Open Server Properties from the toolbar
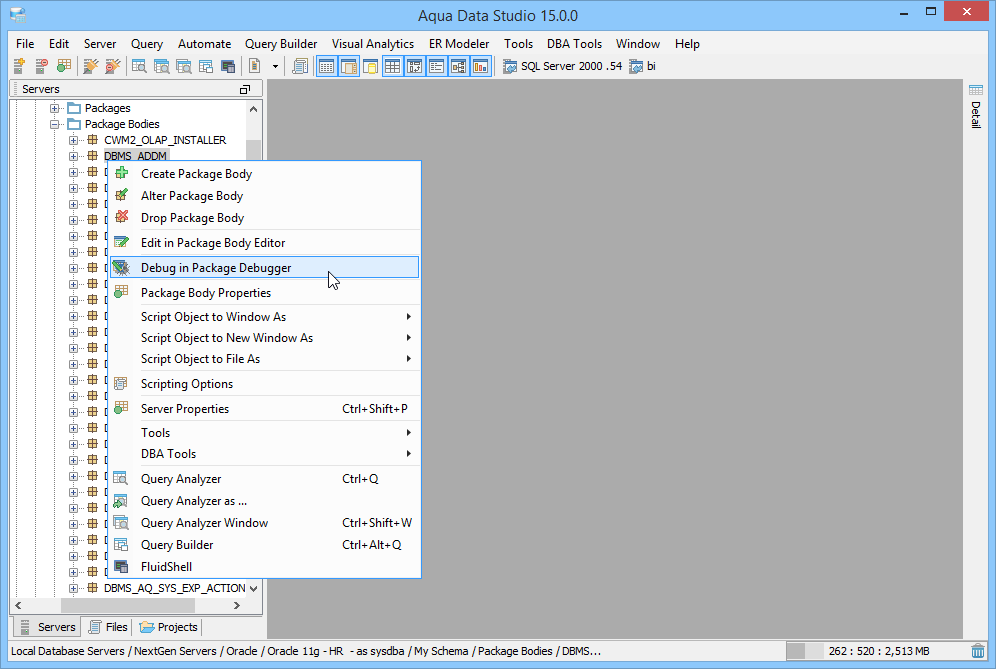This screenshot has height=669, width=996. point(64,66)
